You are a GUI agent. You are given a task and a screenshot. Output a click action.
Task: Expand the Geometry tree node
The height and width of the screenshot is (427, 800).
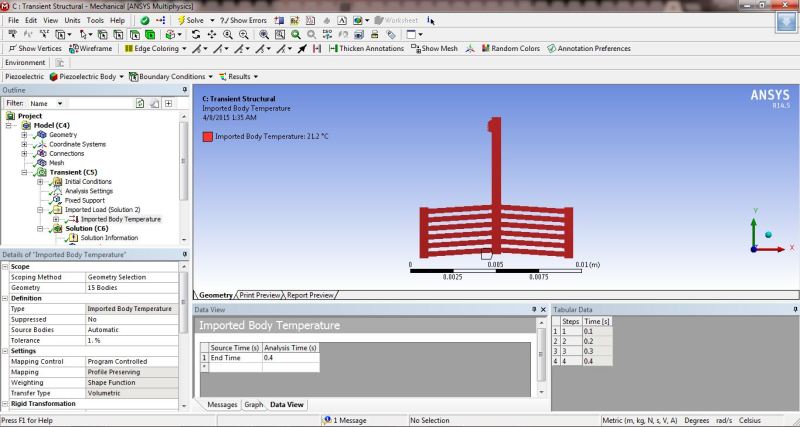[24, 135]
